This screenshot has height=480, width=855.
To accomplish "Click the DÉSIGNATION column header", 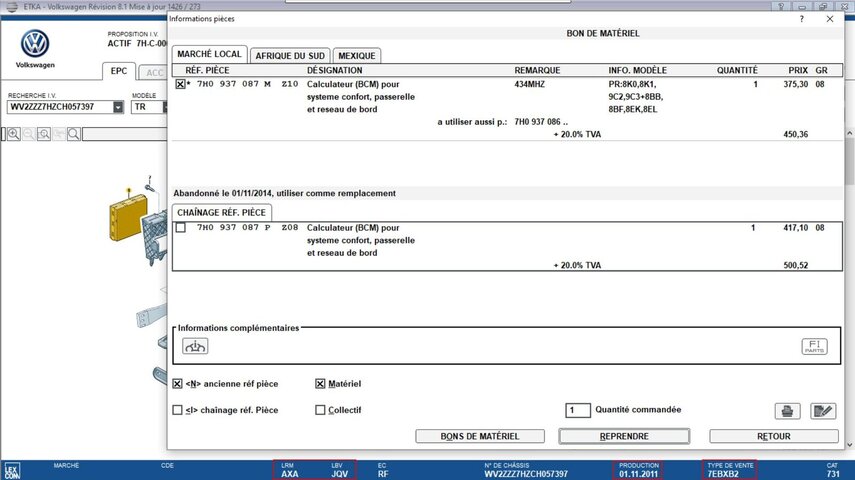I will [334, 70].
